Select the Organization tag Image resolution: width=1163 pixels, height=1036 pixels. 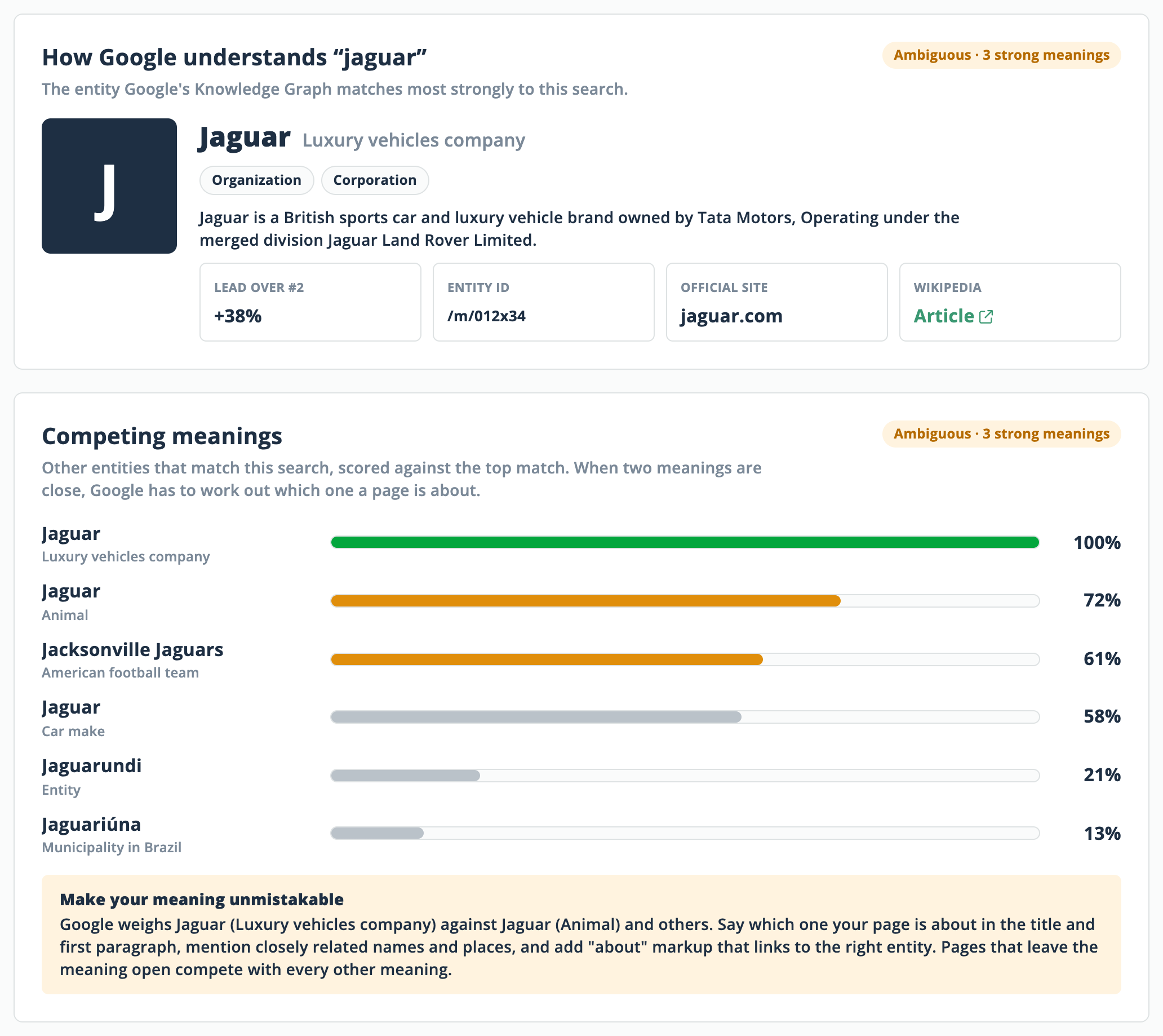pos(256,180)
